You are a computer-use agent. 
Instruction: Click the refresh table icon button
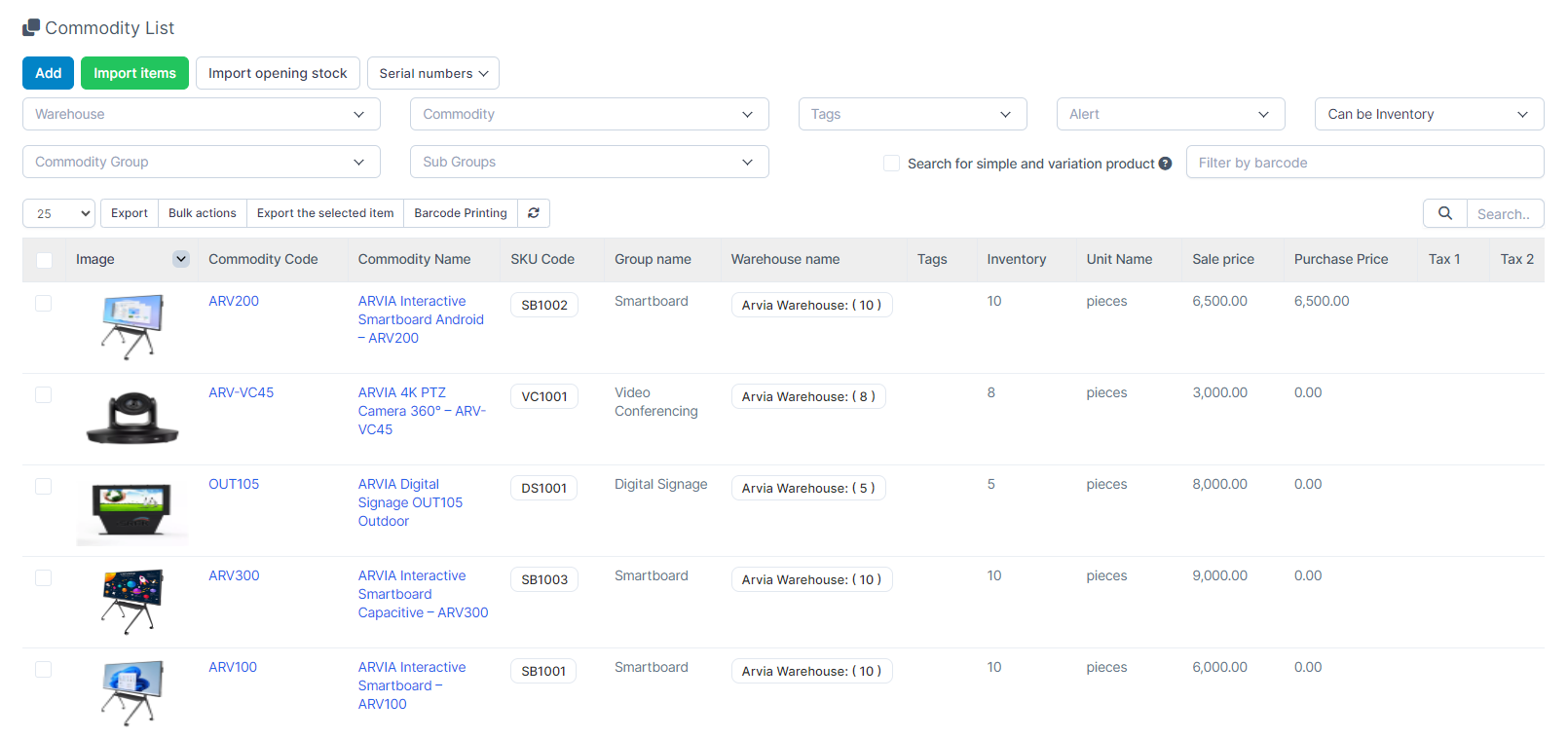pyautogui.click(x=534, y=213)
